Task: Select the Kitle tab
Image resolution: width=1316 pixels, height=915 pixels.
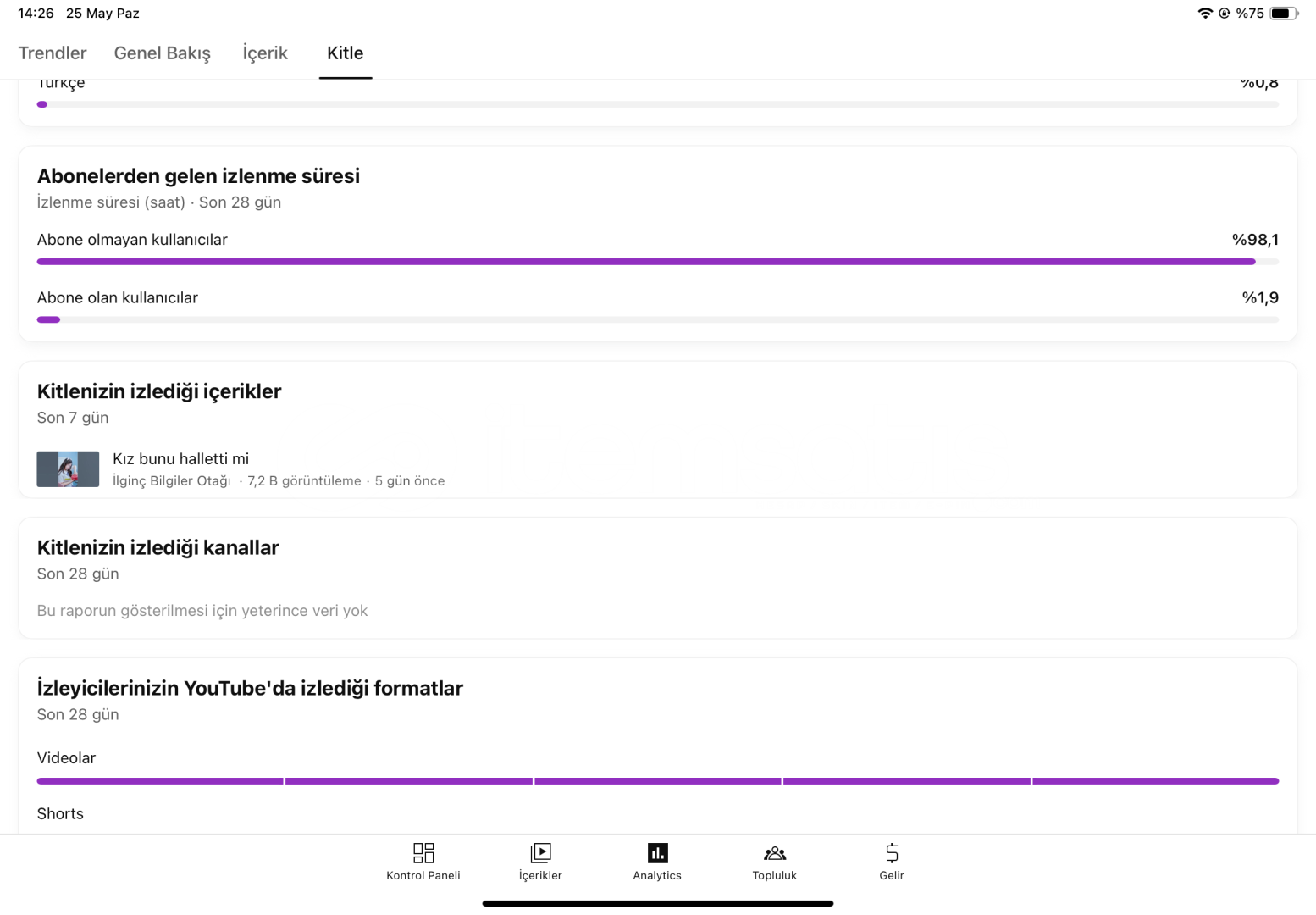Action: point(346,53)
